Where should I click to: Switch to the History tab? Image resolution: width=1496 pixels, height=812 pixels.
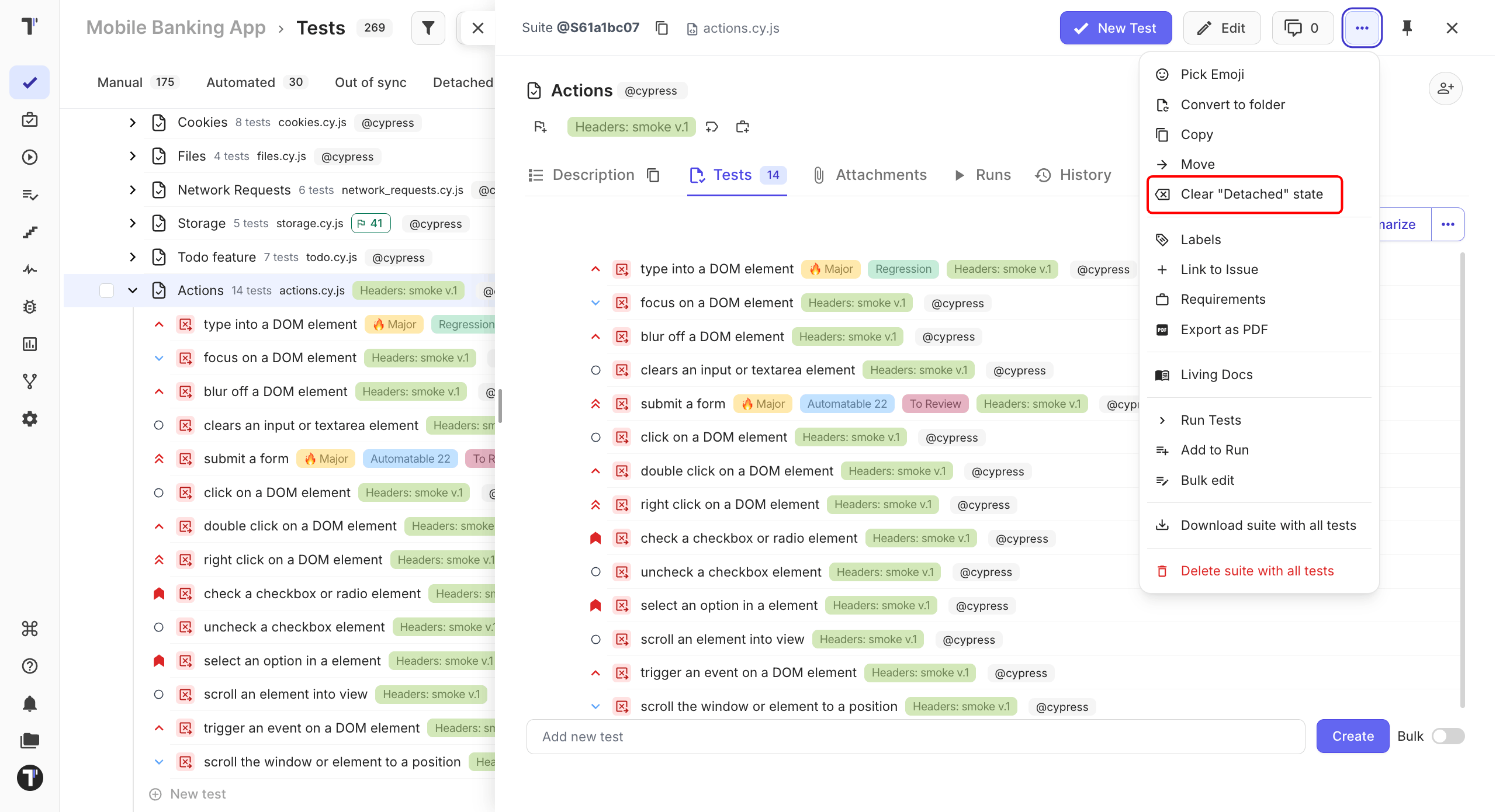click(x=1073, y=175)
